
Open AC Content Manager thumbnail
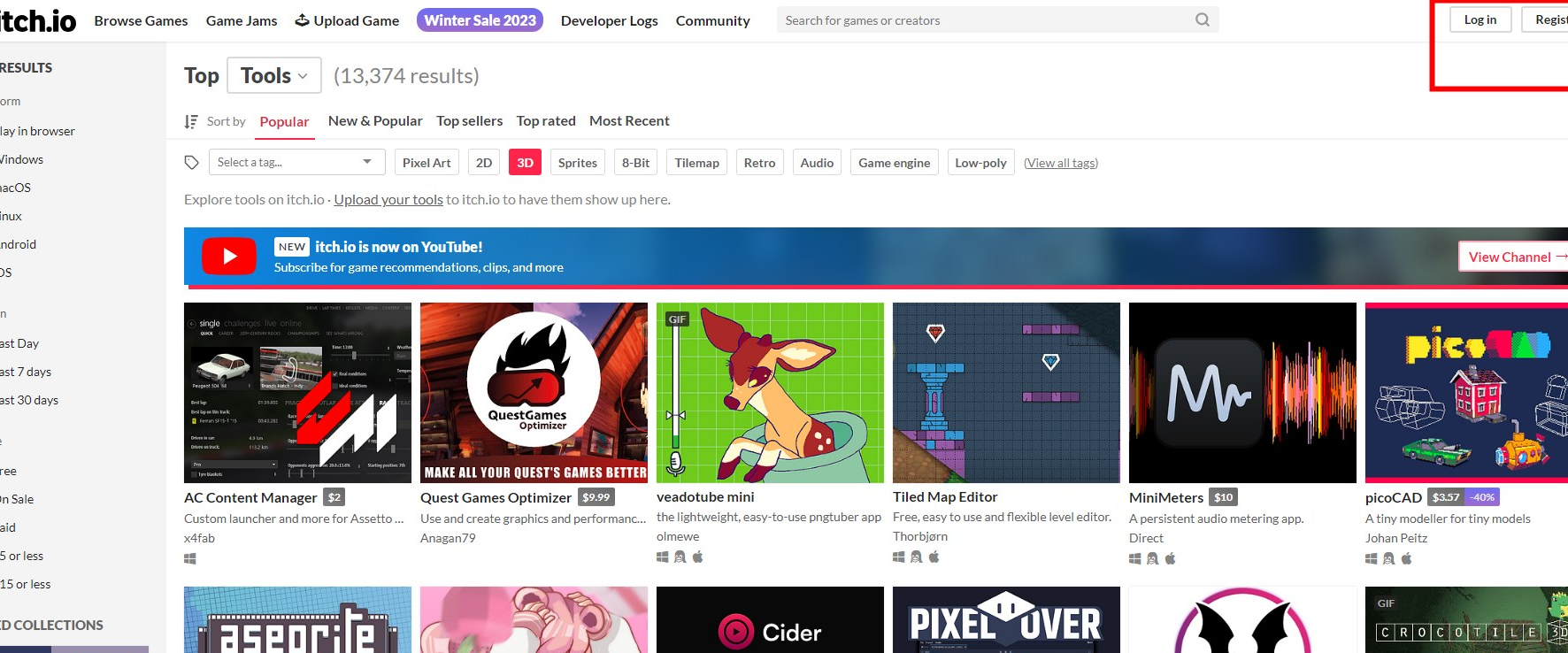click(x=297, y=393)
